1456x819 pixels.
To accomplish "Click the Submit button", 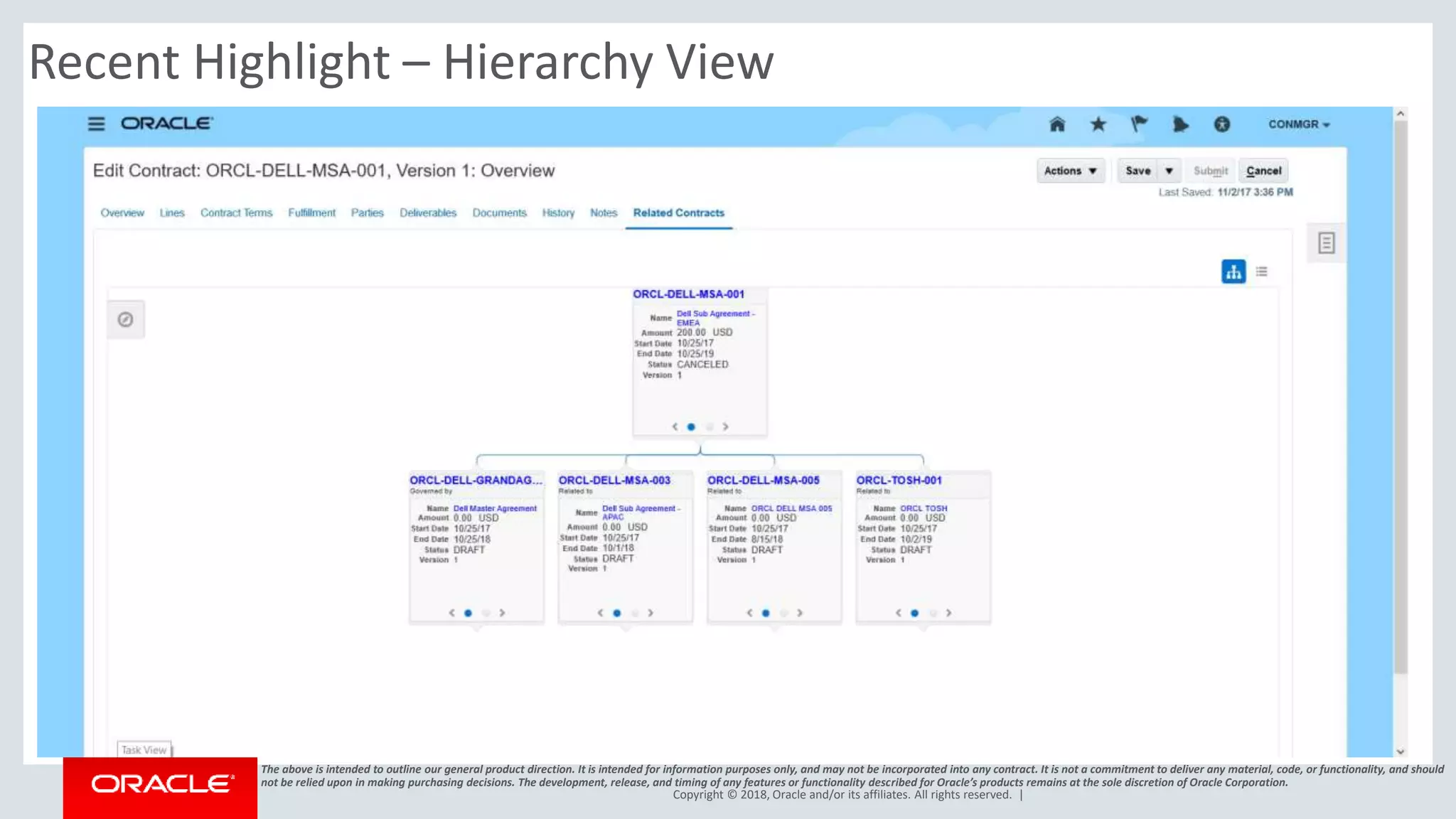I will pos(1211,171).
